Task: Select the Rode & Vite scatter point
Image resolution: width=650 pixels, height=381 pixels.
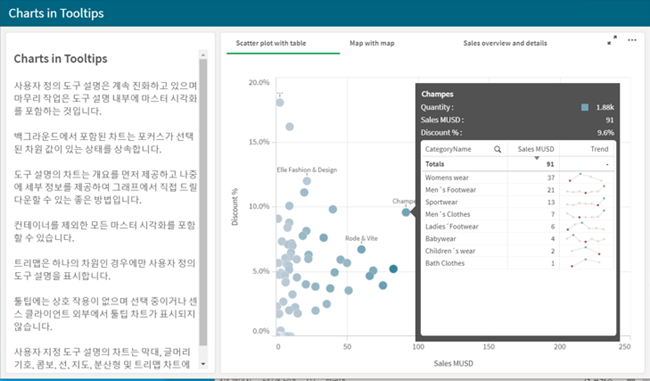Action: pos(361,249)
